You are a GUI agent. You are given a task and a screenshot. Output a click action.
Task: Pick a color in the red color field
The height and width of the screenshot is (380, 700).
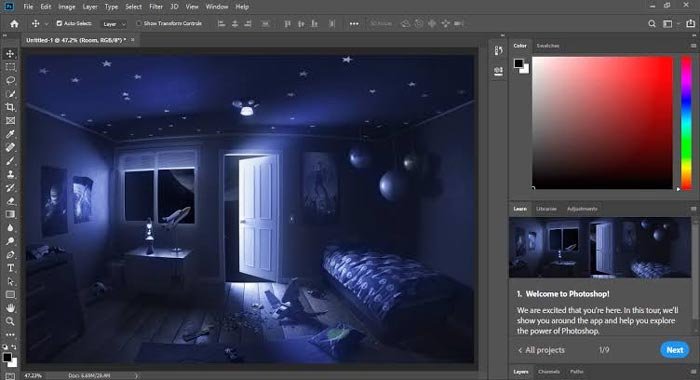[x=602, y=123]
